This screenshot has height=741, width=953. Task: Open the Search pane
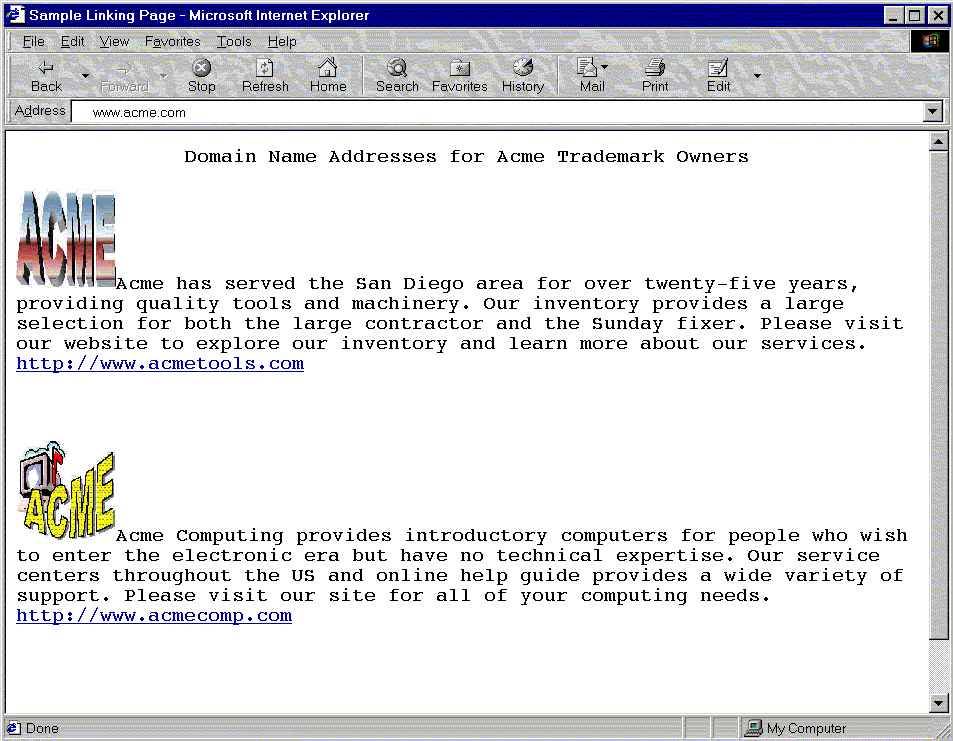tap(397, 76)
